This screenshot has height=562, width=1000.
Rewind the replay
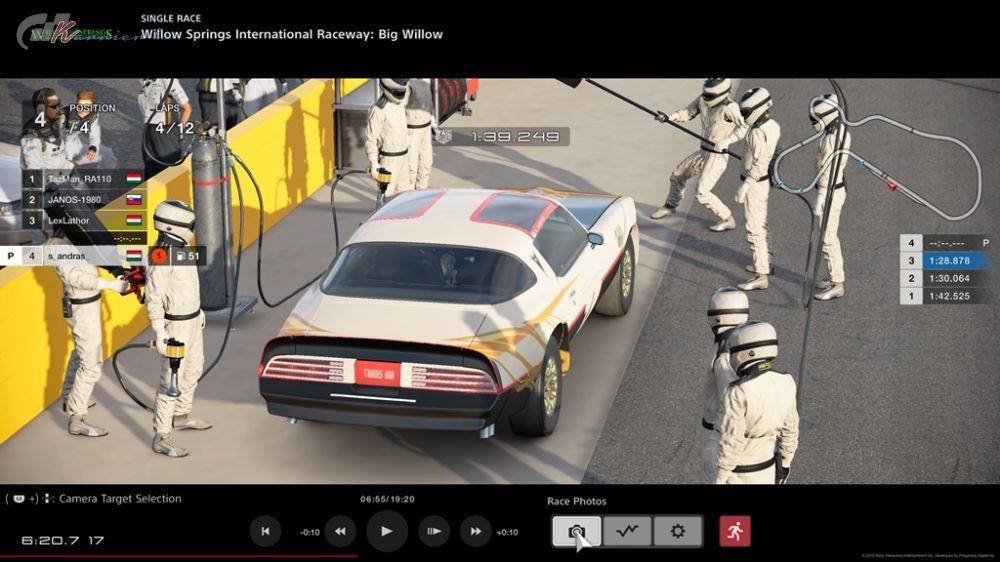click(341, 531)
